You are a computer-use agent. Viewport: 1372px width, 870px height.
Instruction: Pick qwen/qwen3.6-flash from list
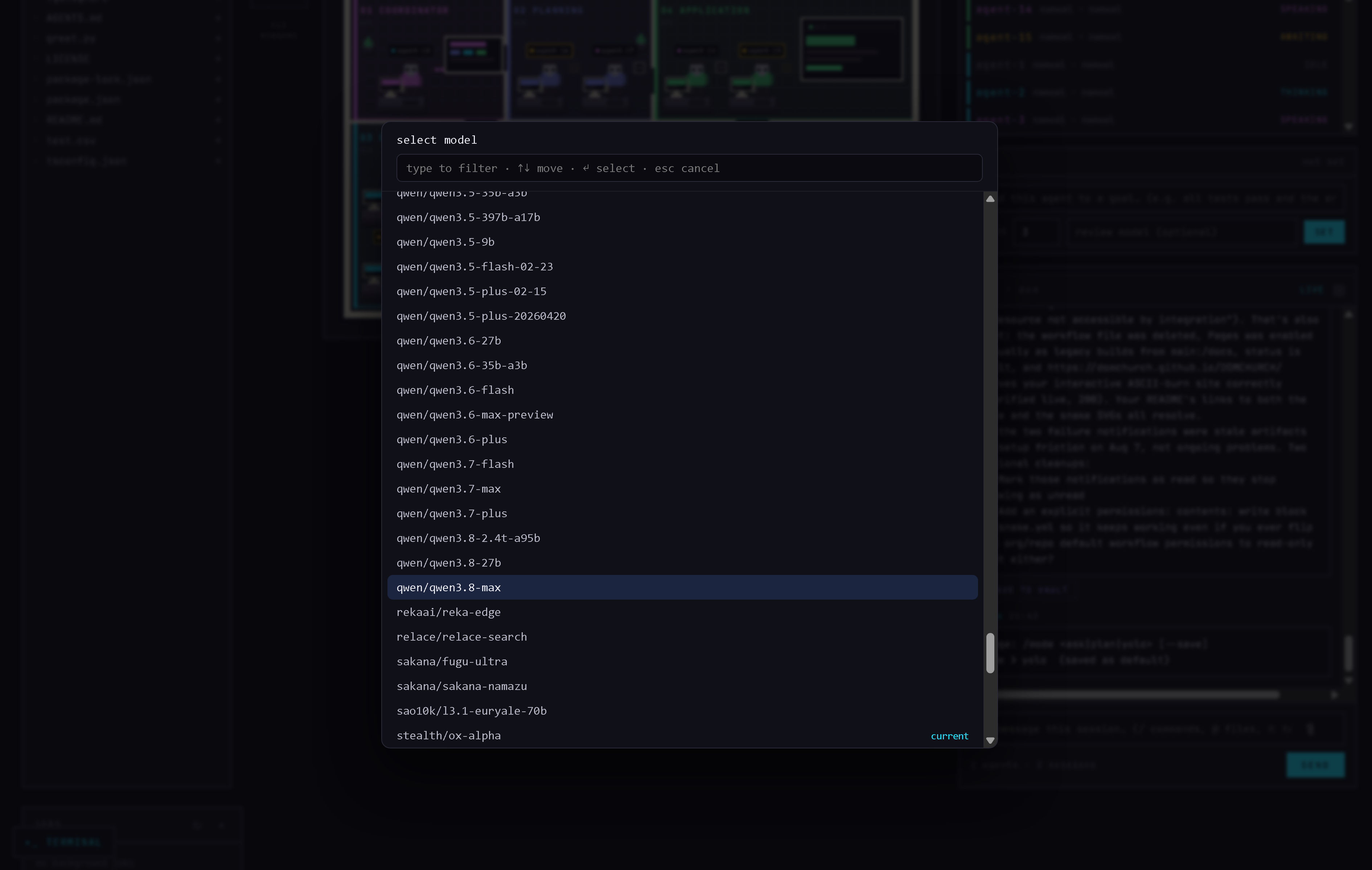(682, 390)
